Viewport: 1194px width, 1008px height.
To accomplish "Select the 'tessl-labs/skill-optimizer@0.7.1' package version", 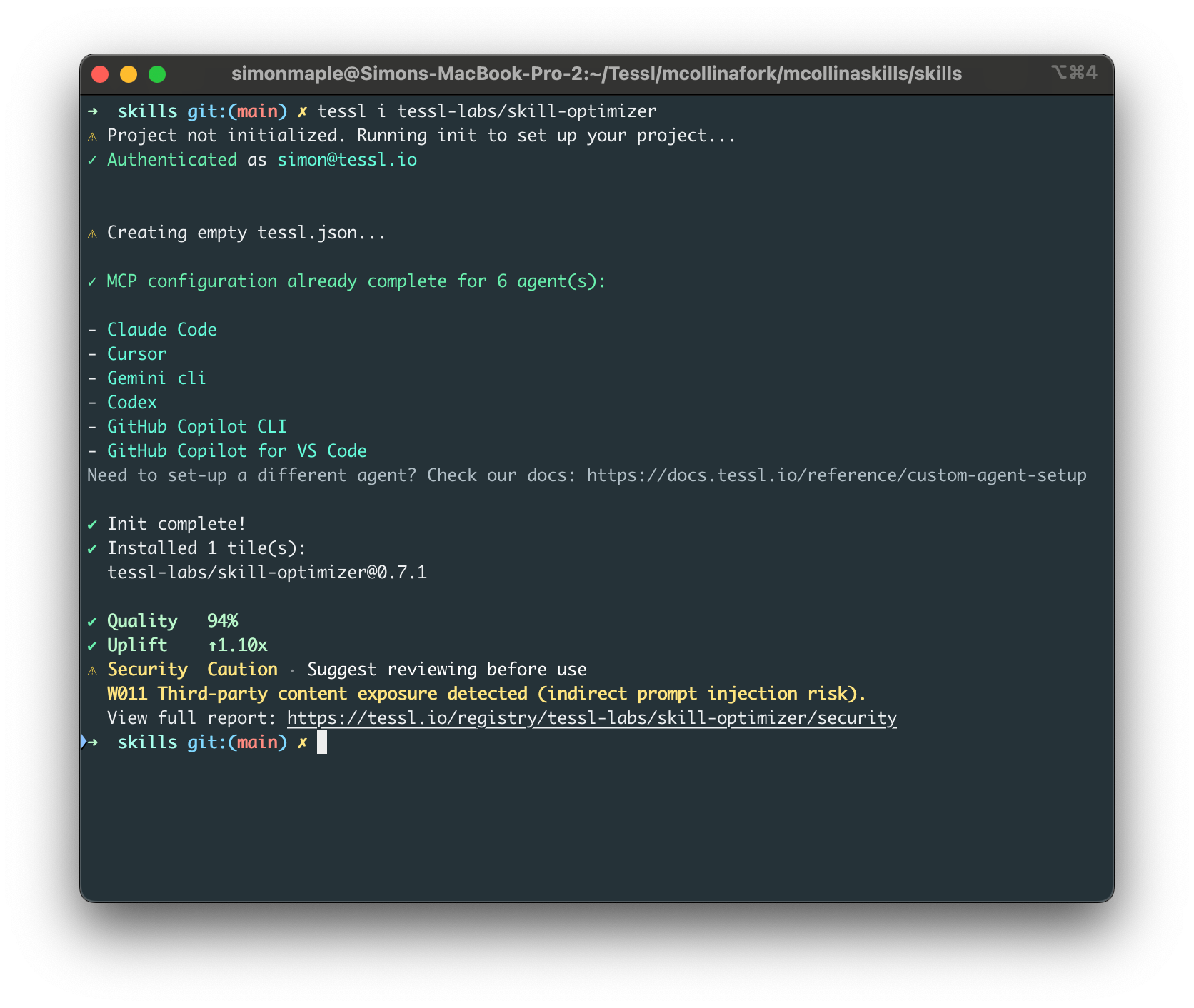I will pyautogui.click(x=267, y=573).
